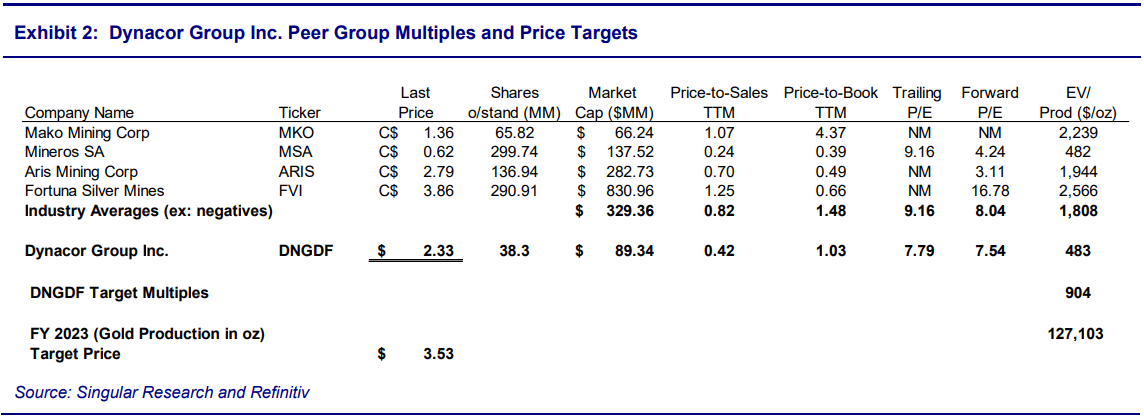Screen dimensions: 1144x418
Task: Select the DNGDF Target Multiples label
Action: click(120, 293)
